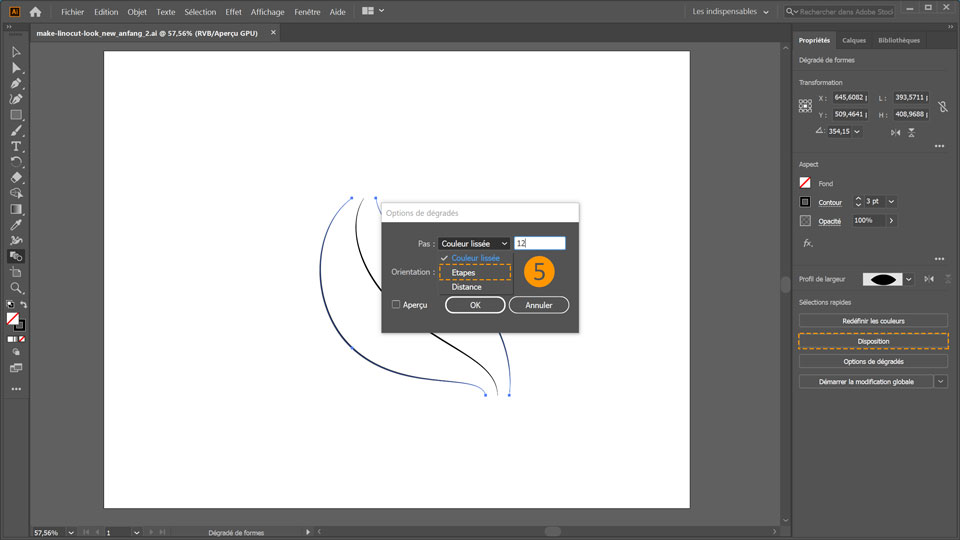This screenshot has height=540, width=960.
Task: Select the Gradient tool
Action: click(16, 209)
